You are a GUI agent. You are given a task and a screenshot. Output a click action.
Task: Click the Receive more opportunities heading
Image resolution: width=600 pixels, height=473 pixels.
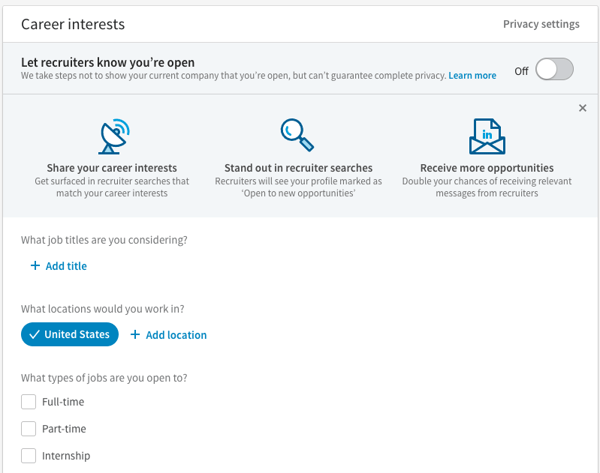486,168
